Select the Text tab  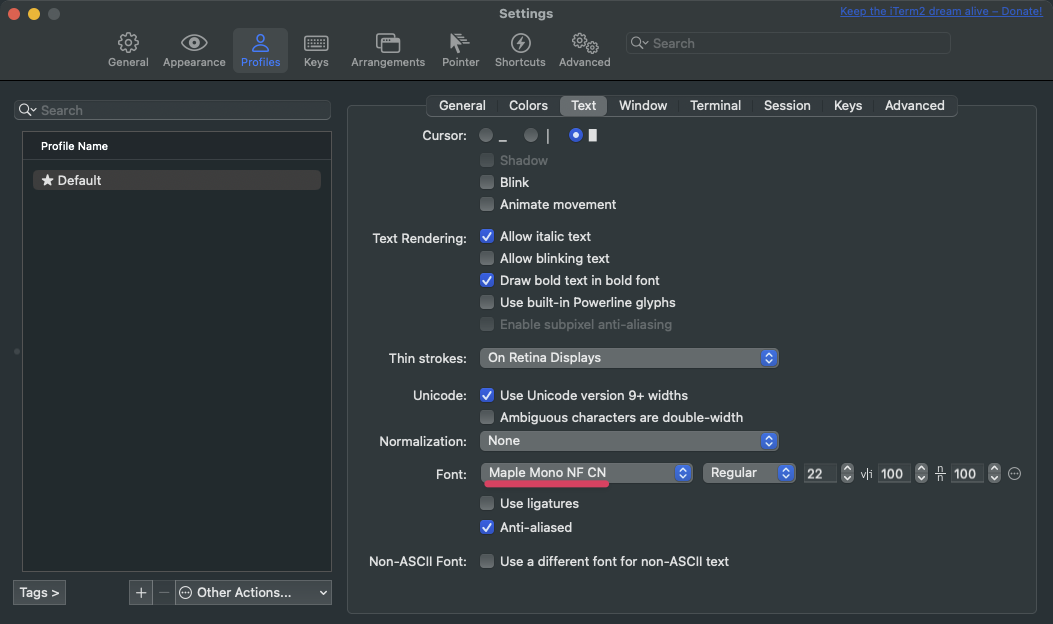pos(584,105)
